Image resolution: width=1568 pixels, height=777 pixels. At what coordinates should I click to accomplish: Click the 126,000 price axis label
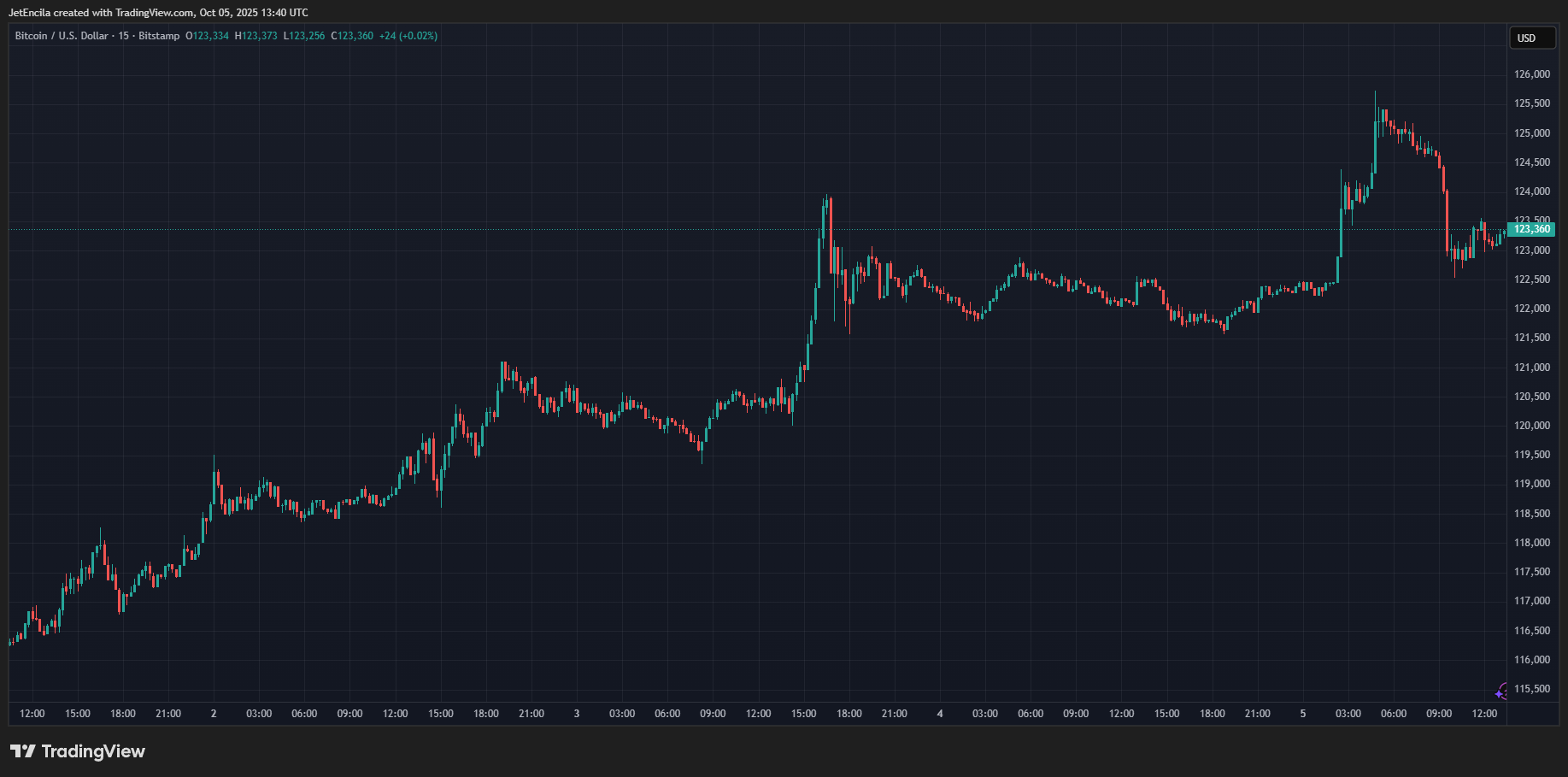point(1531,74)
